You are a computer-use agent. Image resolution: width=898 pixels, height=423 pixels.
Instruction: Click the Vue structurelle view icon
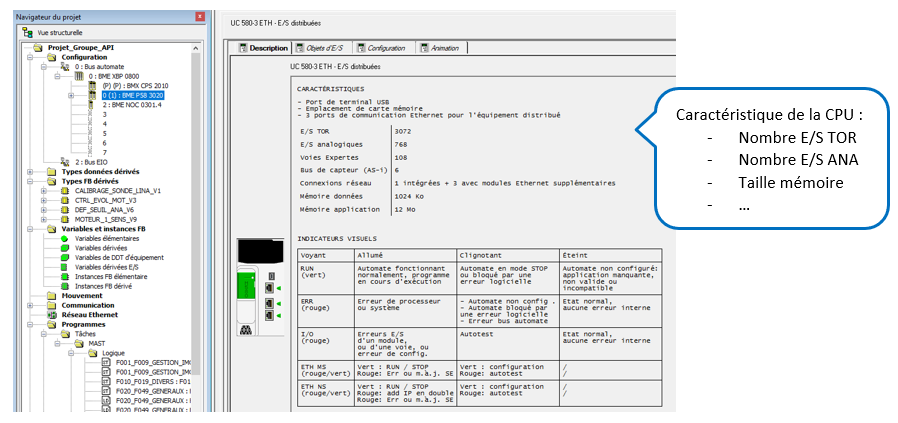pos(27,32)
